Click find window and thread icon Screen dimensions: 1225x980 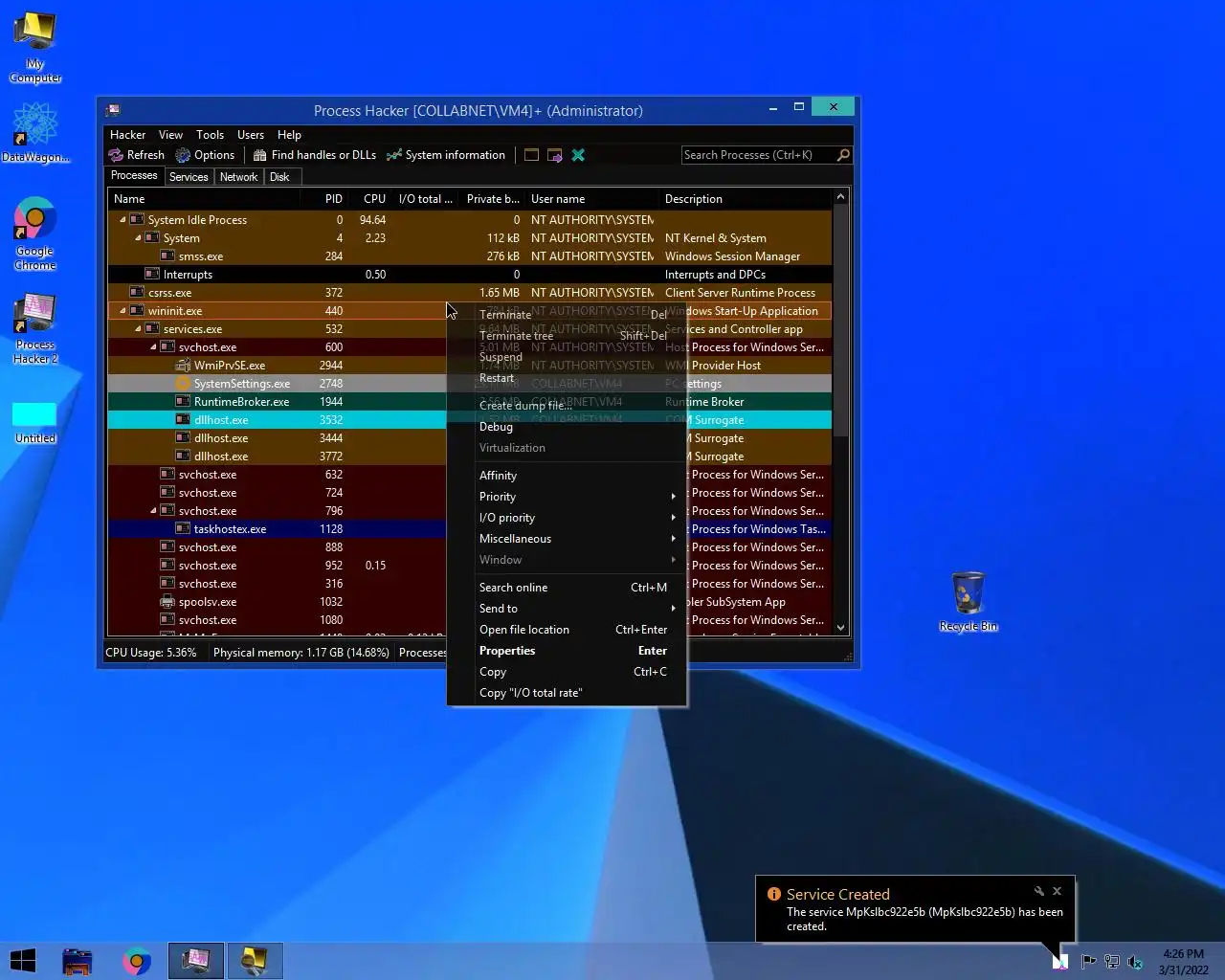click(x=555, y=155)
